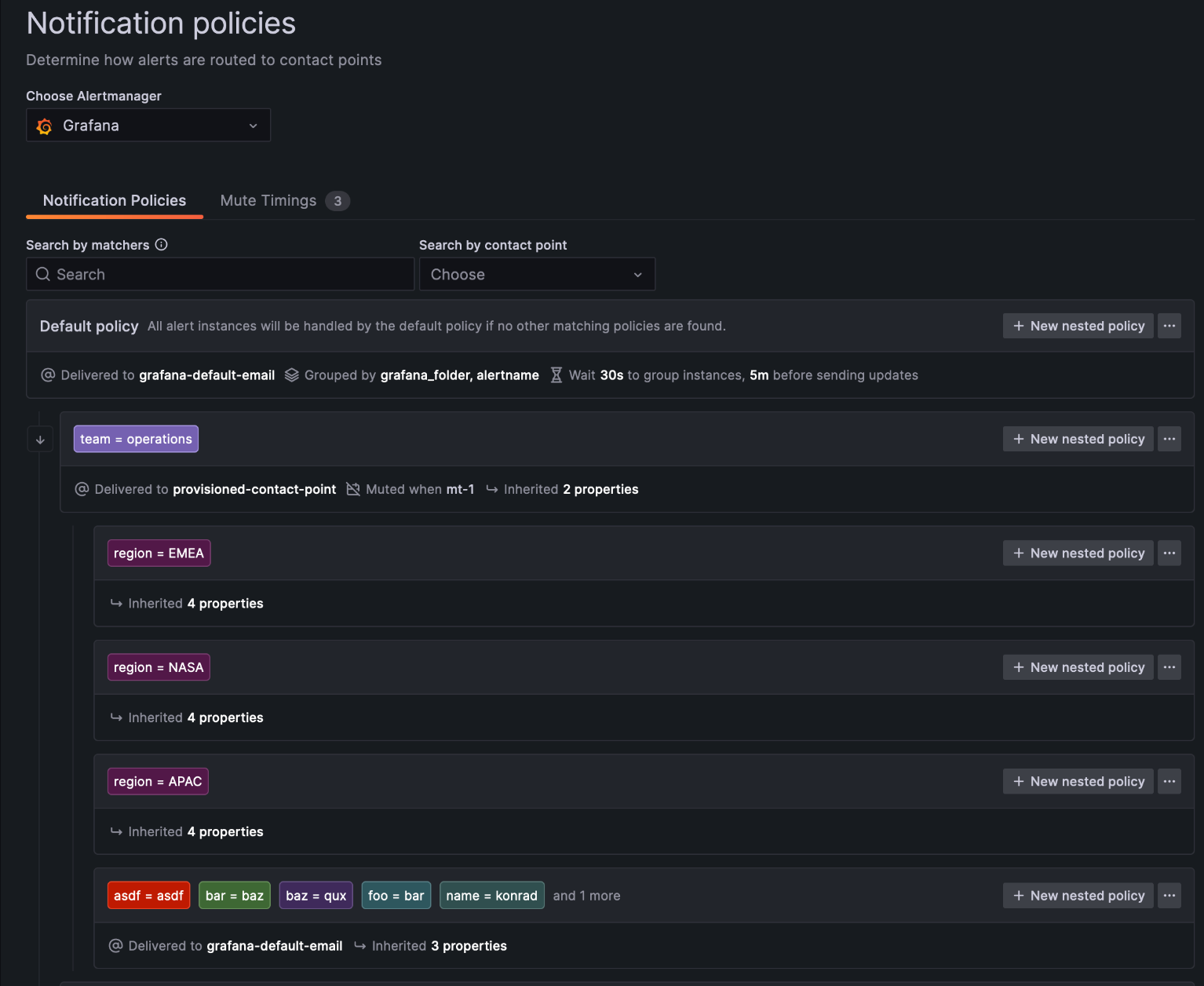1204x986 pixels.
Task: Add a new nested policy under Default policy
Action: pyautogui.click(x=1078, y=325)
